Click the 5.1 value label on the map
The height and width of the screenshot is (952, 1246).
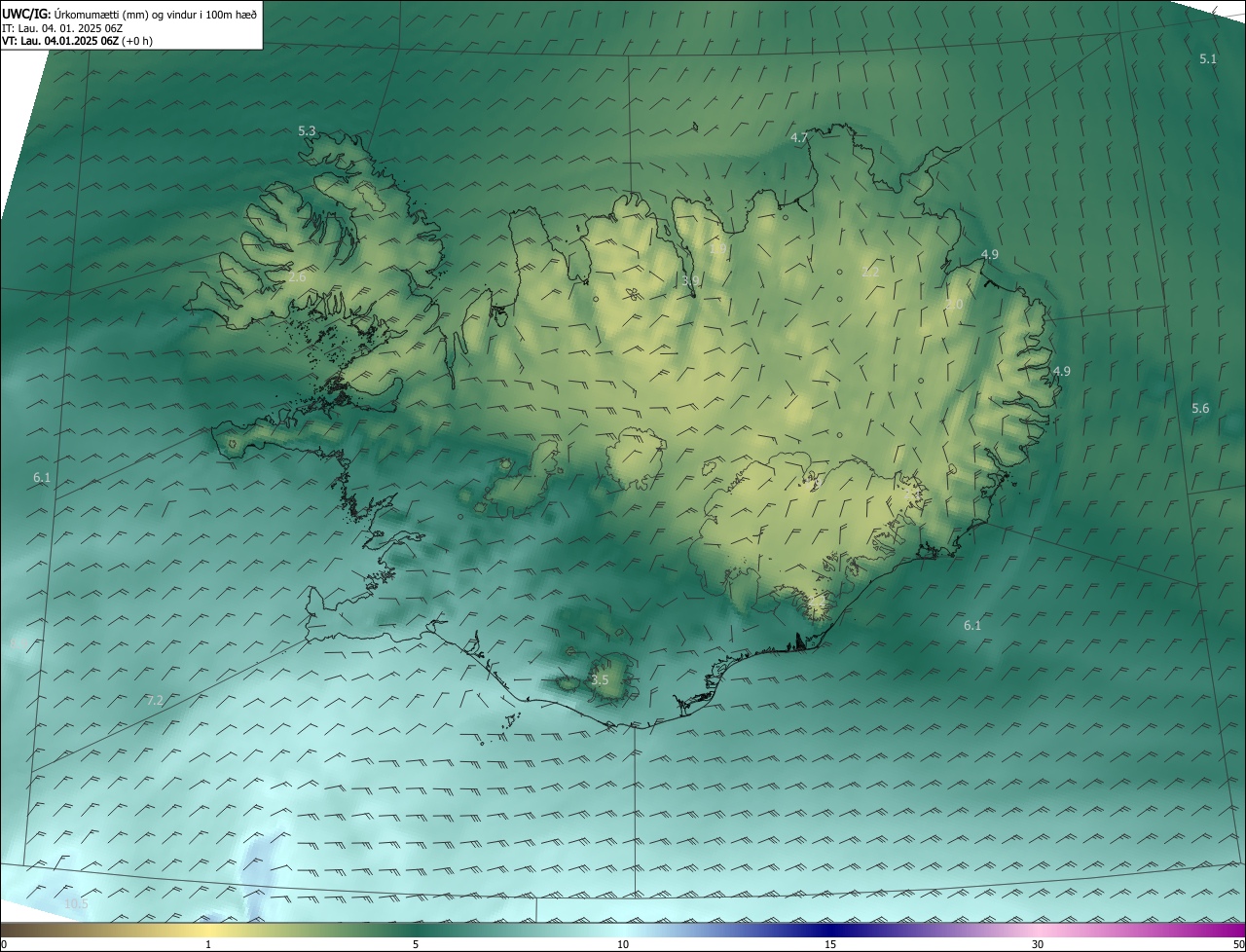pos(1208,59)
